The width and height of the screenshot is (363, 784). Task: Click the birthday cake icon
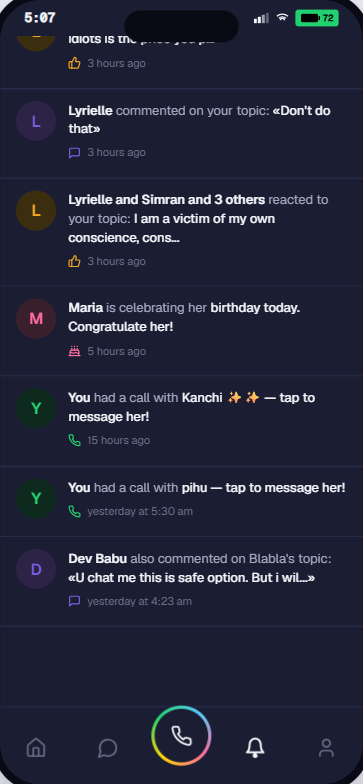(74, 352)
